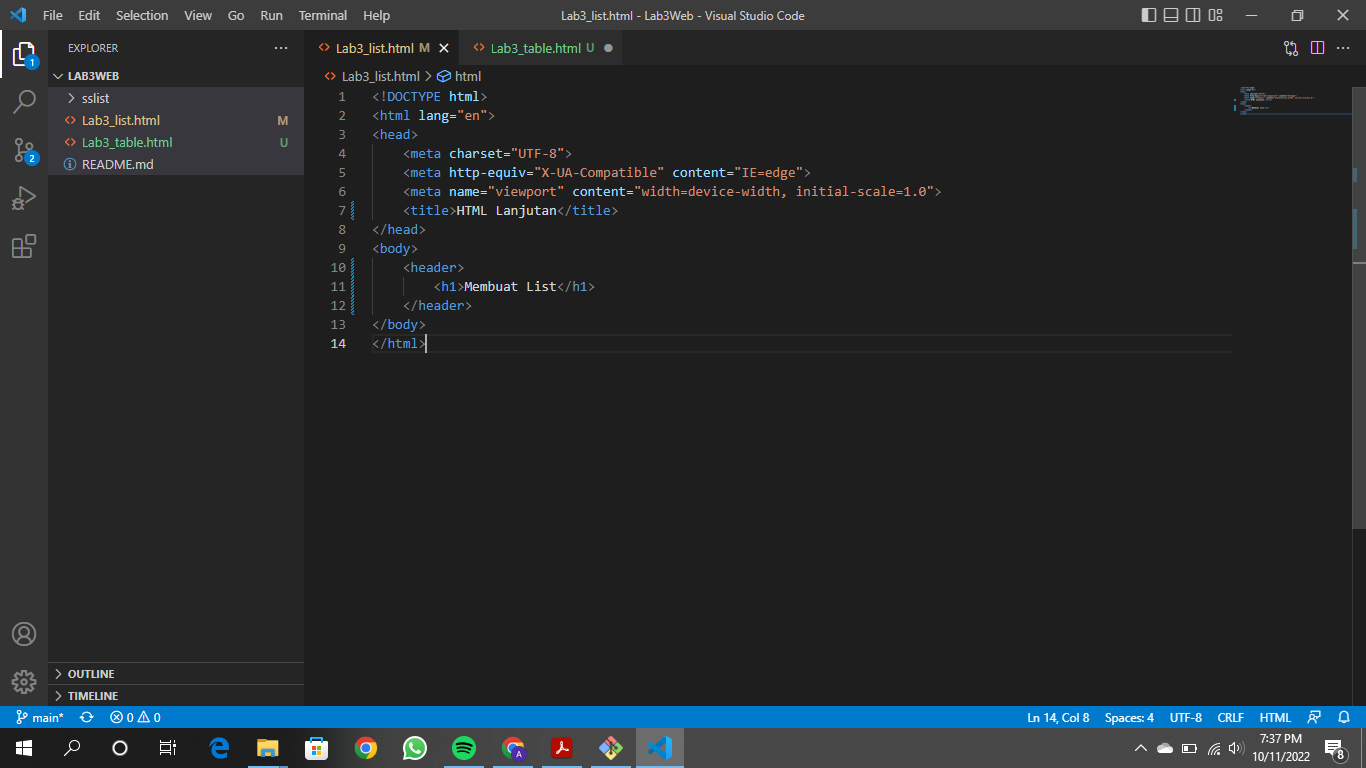
Task: Open the Terminal menu
Action: pyautogui.click(x=323, y=15)
